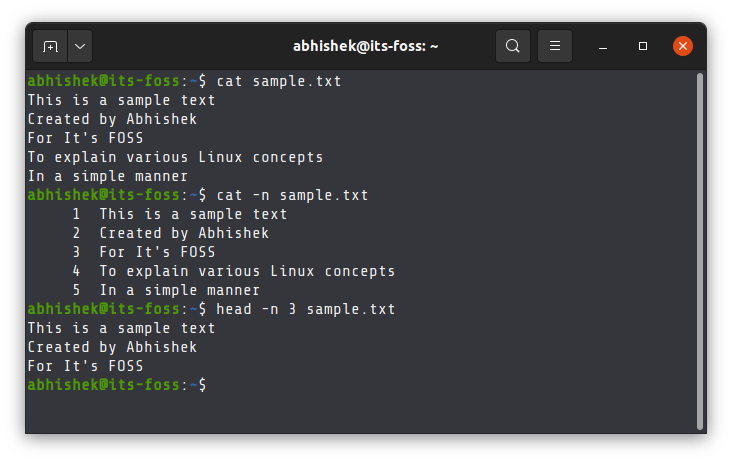732x462 pixels.
Task: Open the terminal search
Action: [513, 46]
